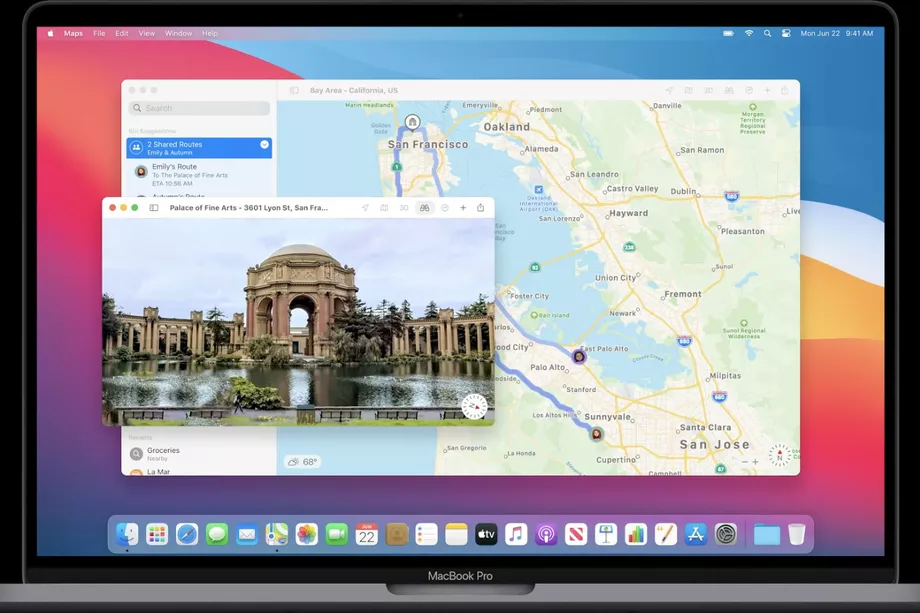
Task: Click the home pin near San Francisco
Action: click(412, 122)
